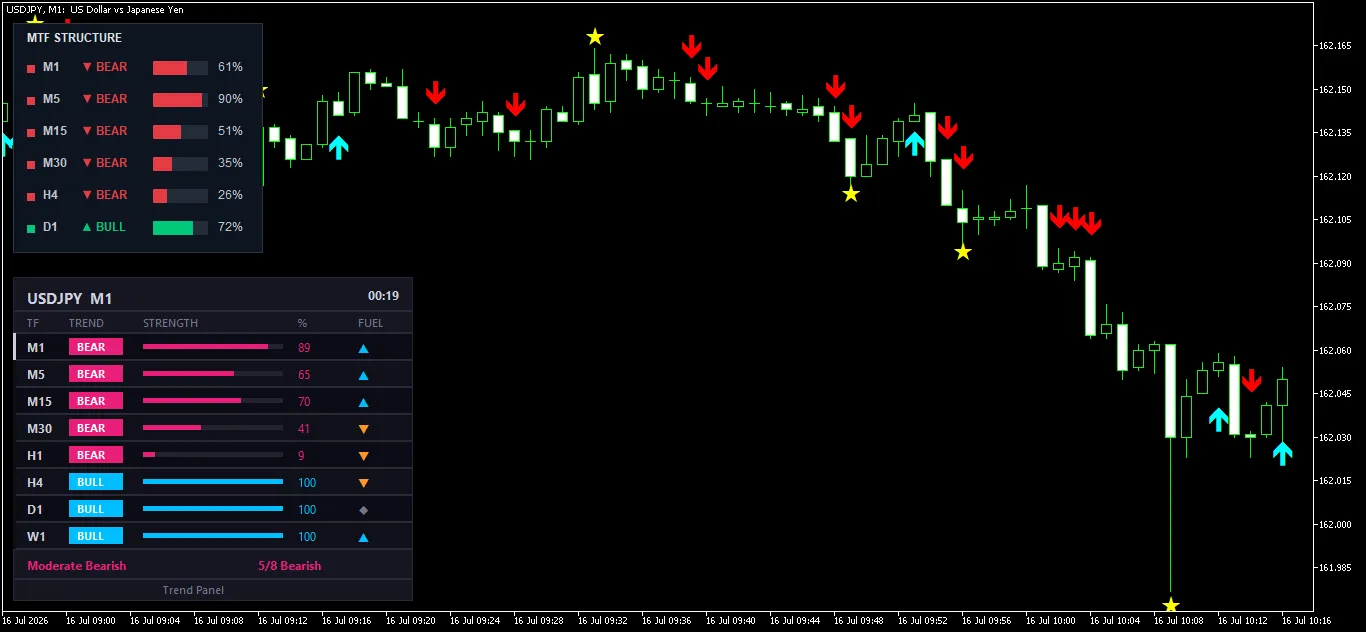Click the 162.000 price axis label
Image resolution: width=1366 pixels, height=632 pixels.
[x=1336, y=525]
